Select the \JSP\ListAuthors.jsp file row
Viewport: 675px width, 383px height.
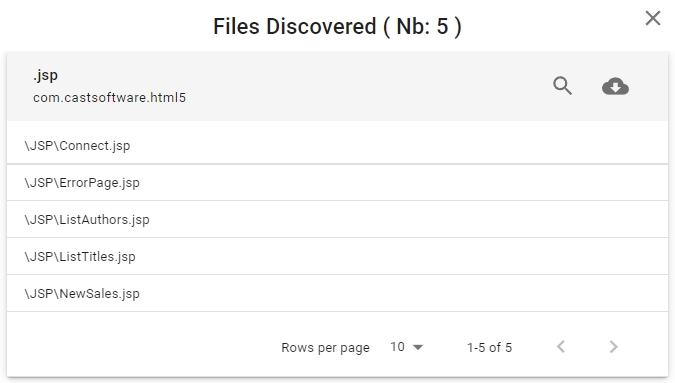pos(338,219)
